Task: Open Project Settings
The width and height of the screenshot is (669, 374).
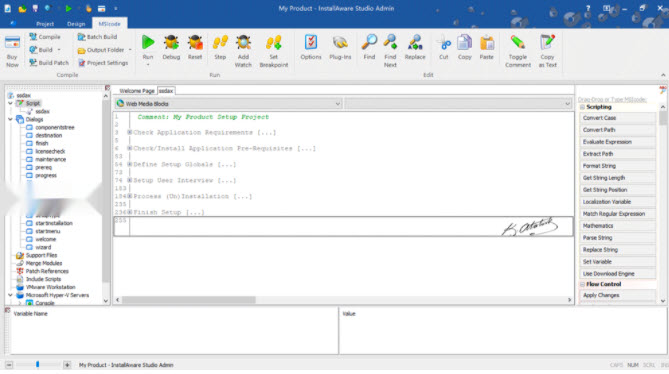Action: click(103, 63)
